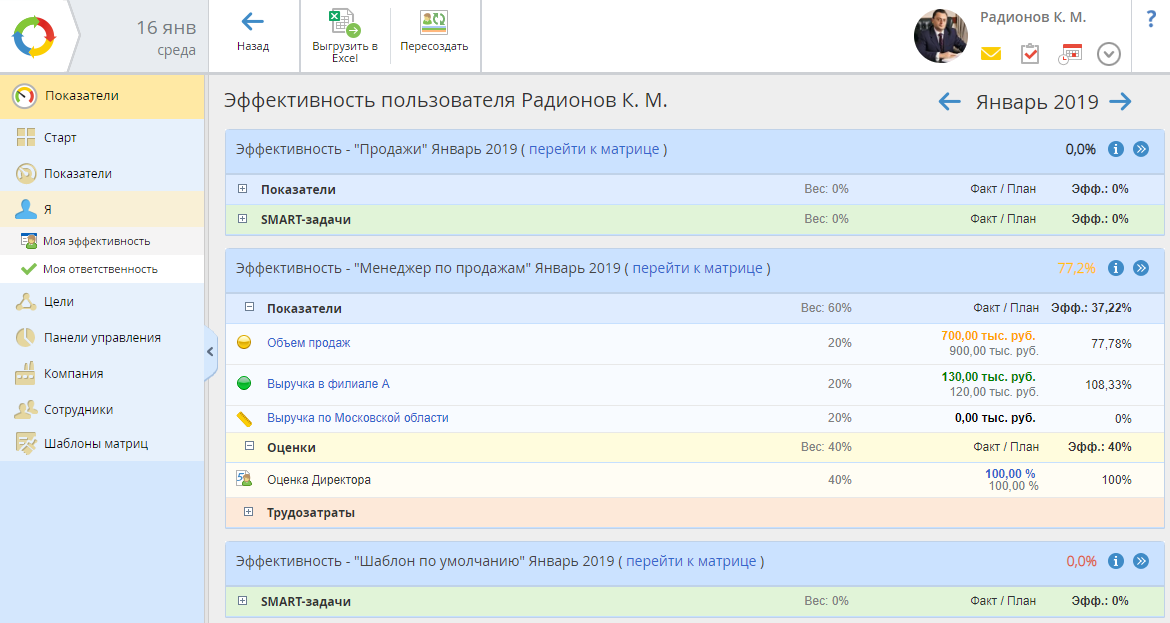Open user dropdown arrow under Радионов К. М.
Screen dimensions: 1170x623
point(1108,54)
